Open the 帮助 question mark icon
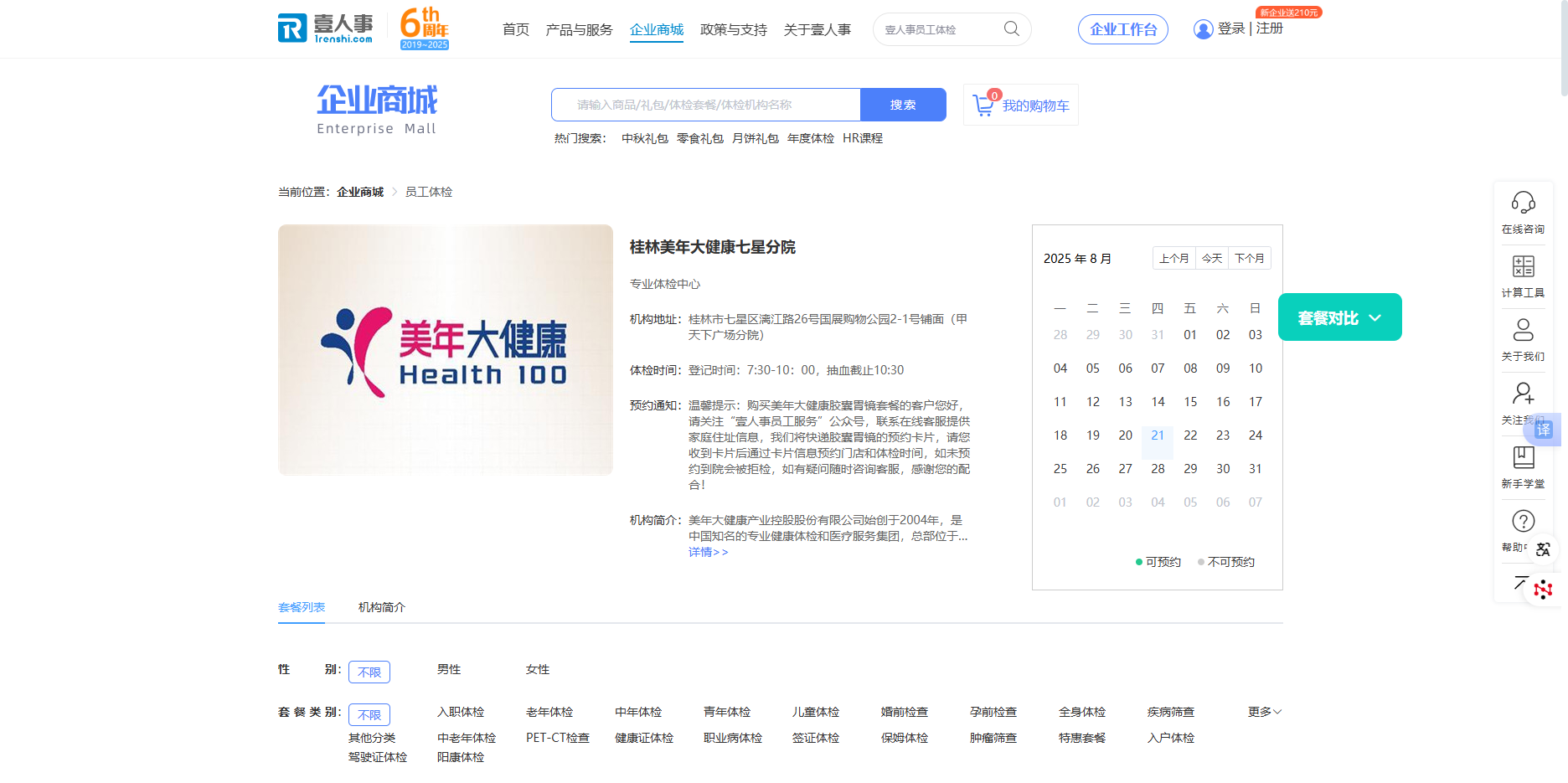 (1523, 521)
